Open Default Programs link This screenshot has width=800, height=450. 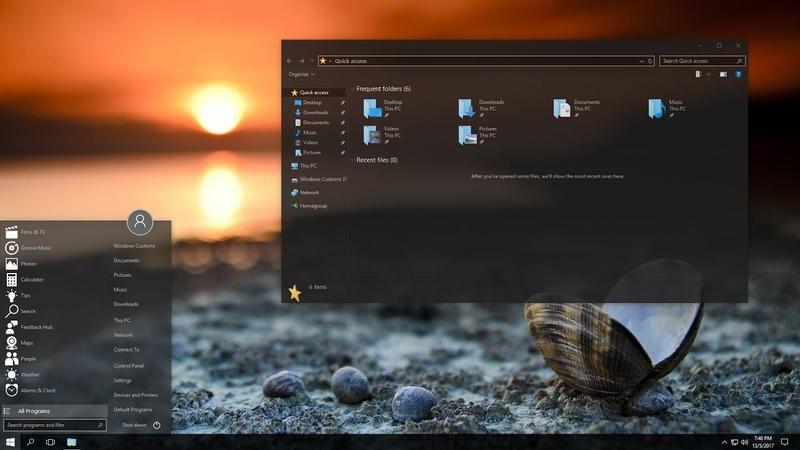point(133,410)
